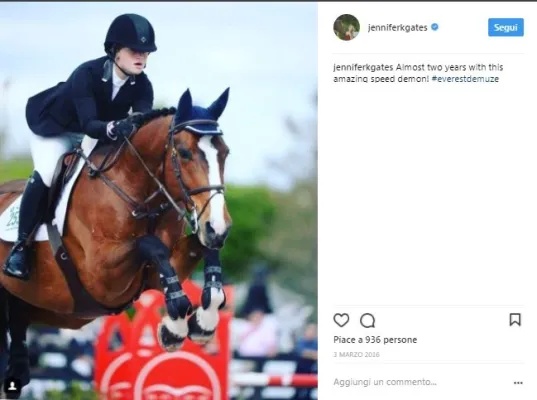The image size is (537, 400).
Task: Show tagged people icon on photo
Action: tap(12, 386)
